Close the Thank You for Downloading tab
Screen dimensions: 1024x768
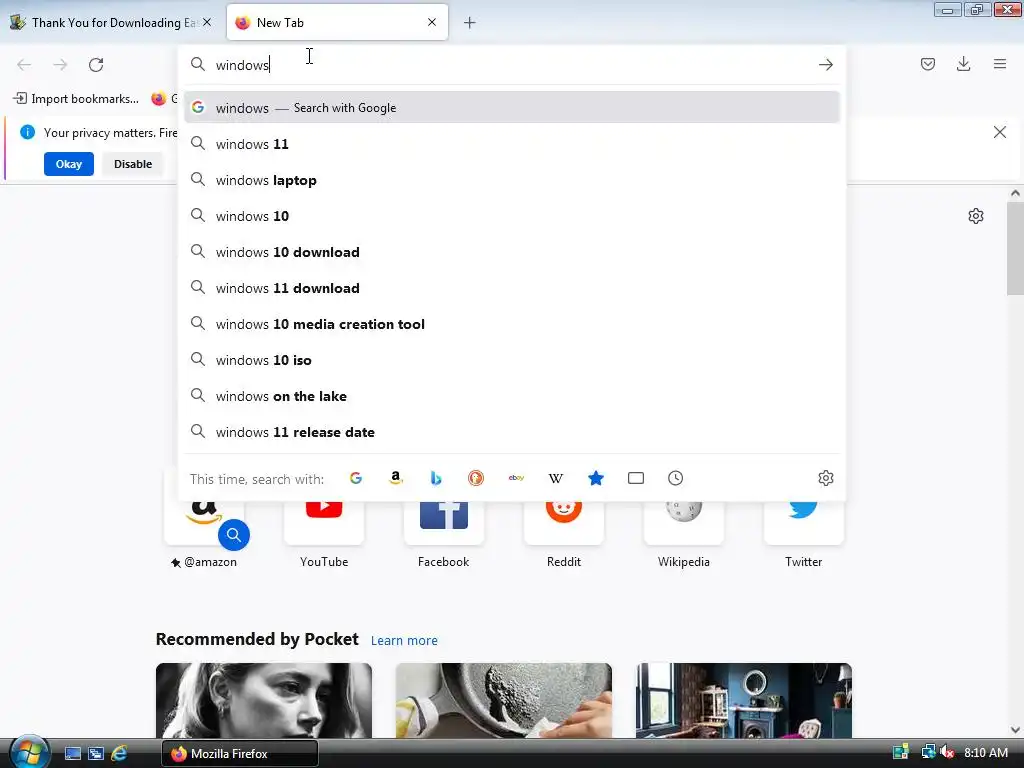[x=206, y=22]
